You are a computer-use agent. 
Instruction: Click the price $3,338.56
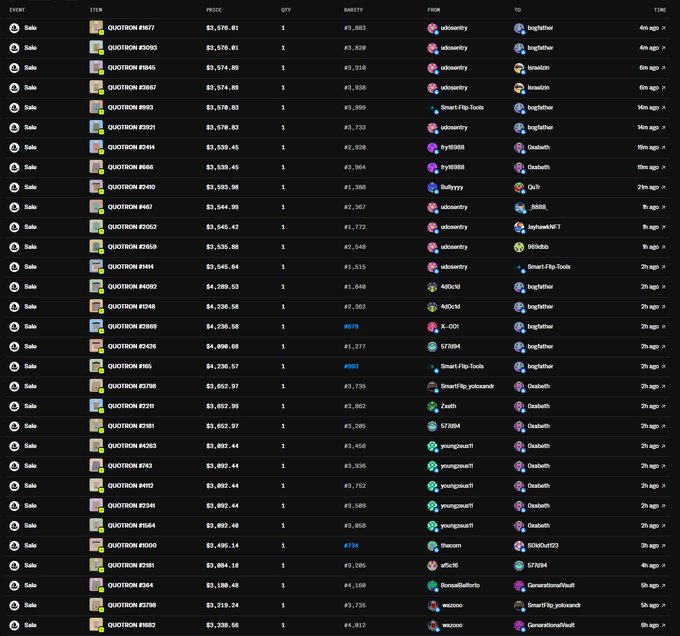click(222, 626)
